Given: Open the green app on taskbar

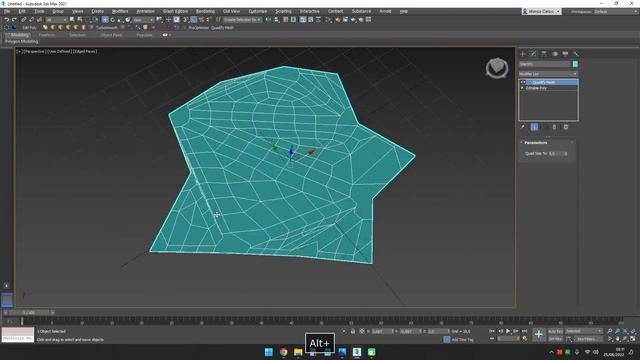Looking at the screenshot, I should (371, 352).
